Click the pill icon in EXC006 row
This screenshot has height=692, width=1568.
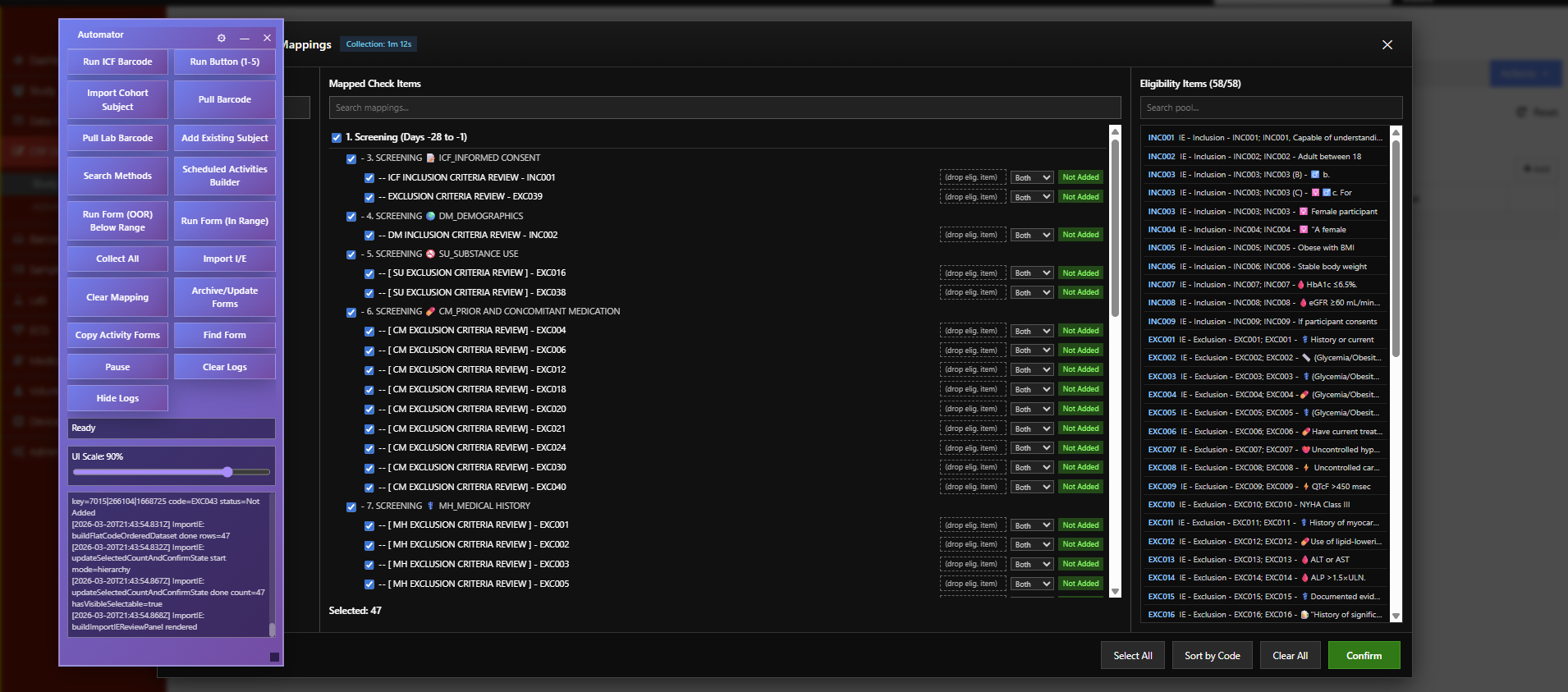point(1306,432)
